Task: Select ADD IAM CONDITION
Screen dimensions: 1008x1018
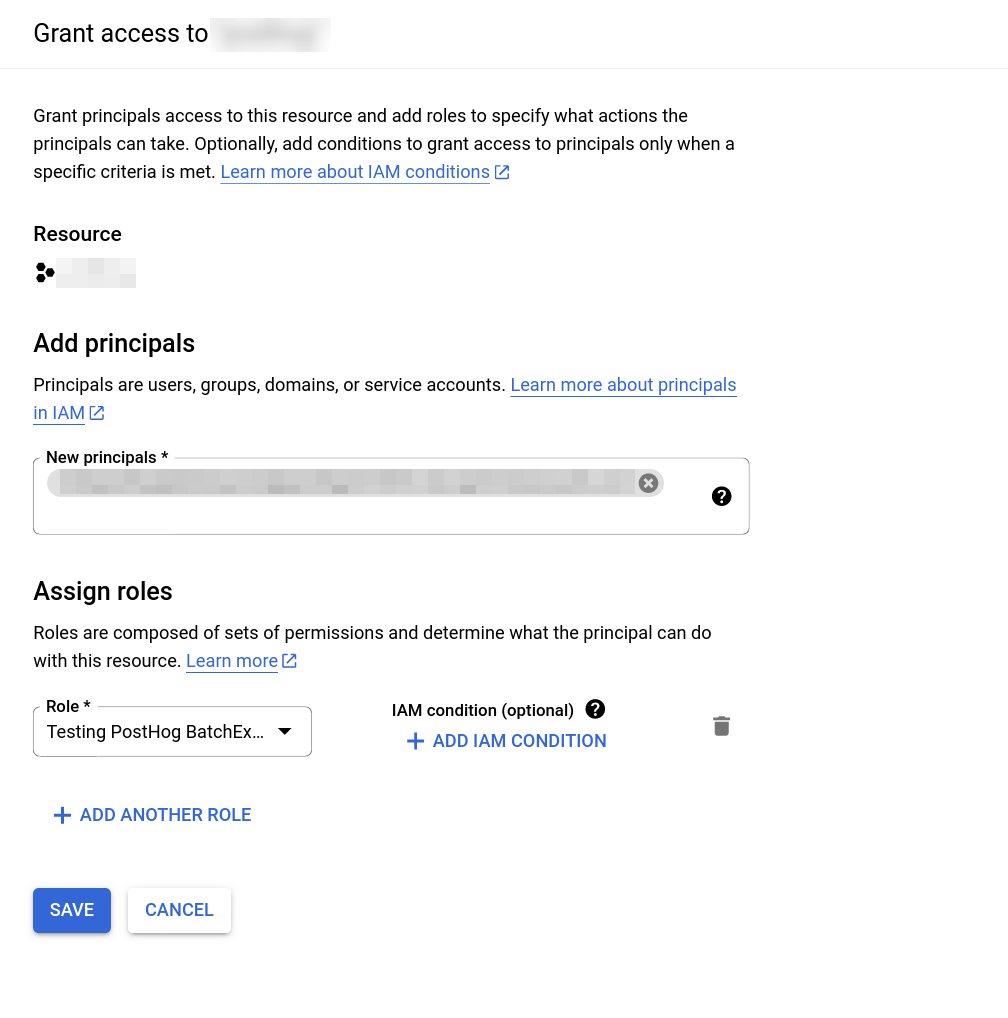Action: 519,741
